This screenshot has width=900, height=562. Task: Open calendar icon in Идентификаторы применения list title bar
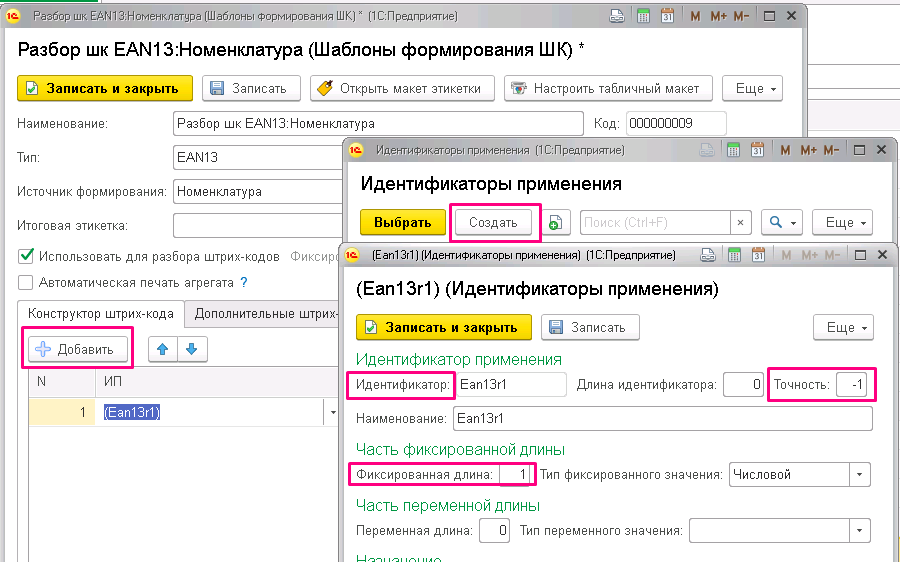[758, 150]
